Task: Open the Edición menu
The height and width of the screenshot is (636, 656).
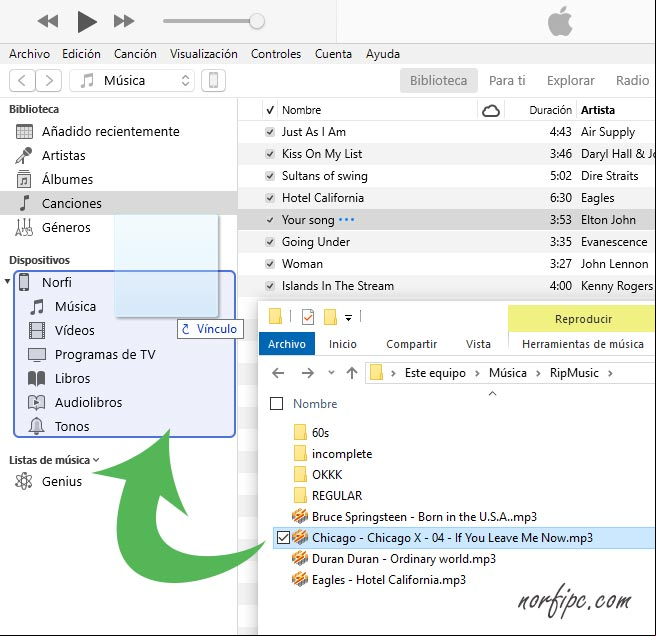Action: click(81, 54)
